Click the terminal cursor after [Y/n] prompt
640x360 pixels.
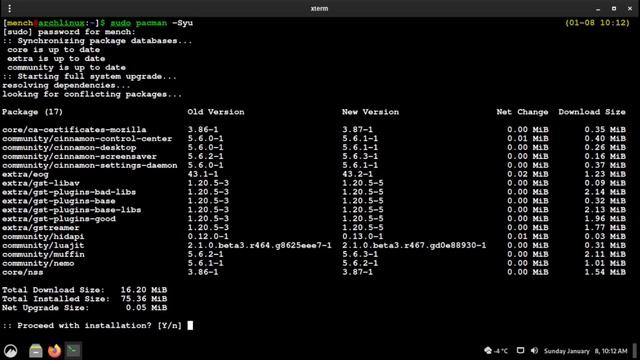click(190, 325)
